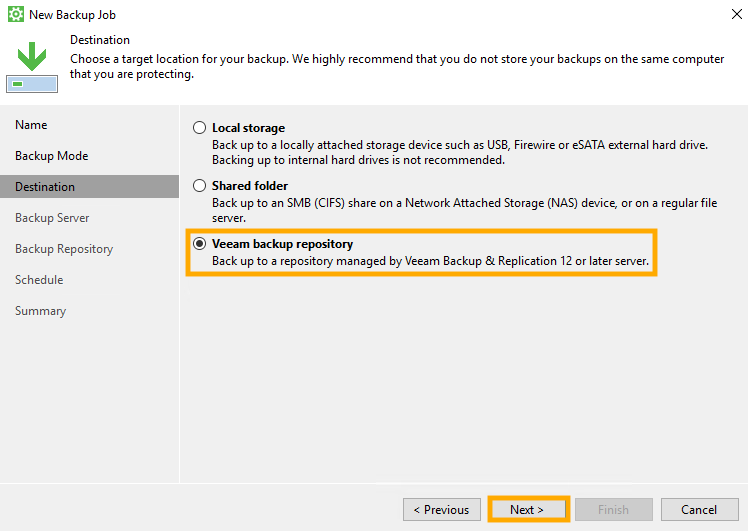Open the Backup Mode step
748x531 pixels.
click(51, 156)
